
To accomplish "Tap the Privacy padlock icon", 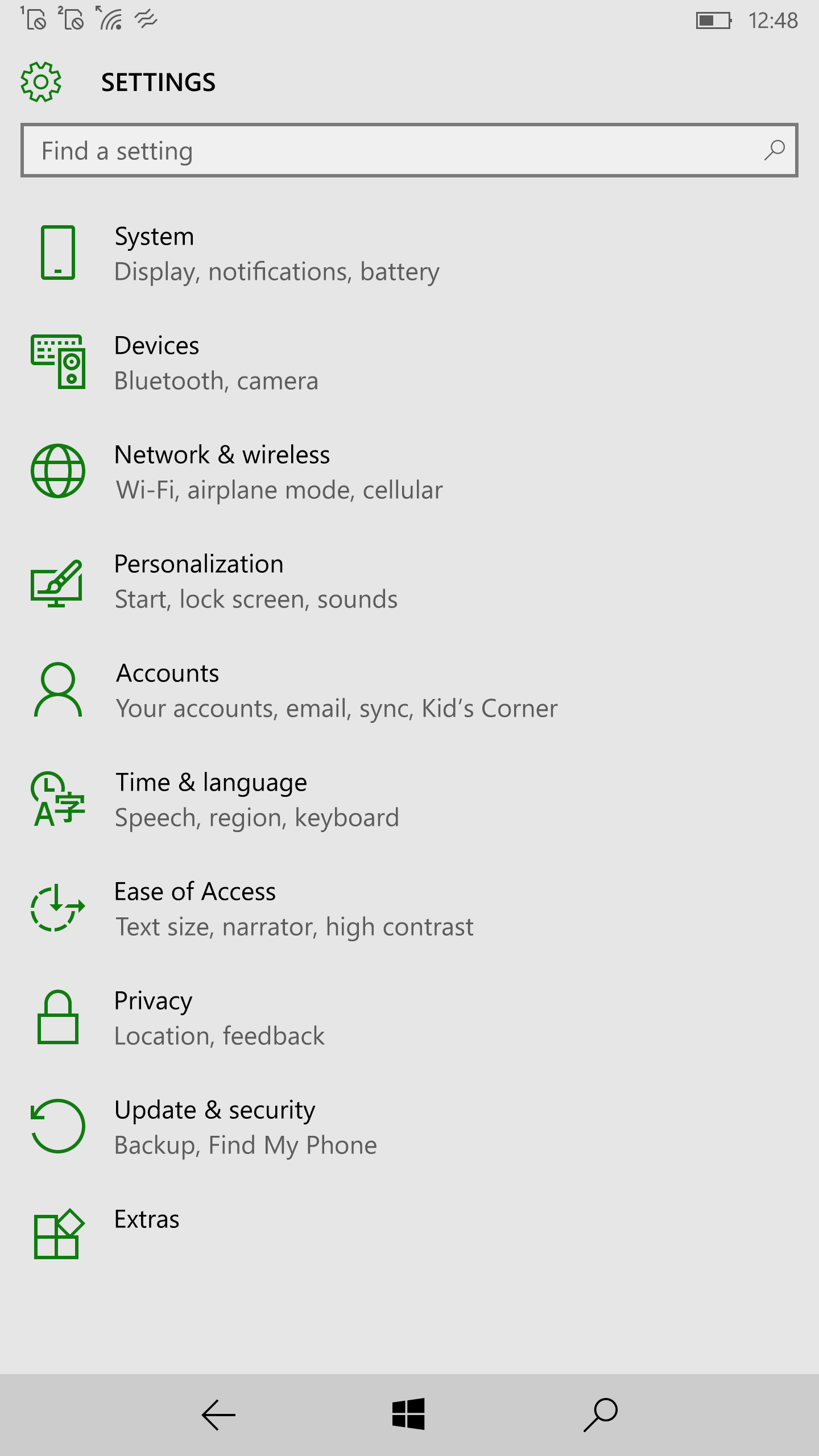I will pyautogui.click(x=58, y=1017).
